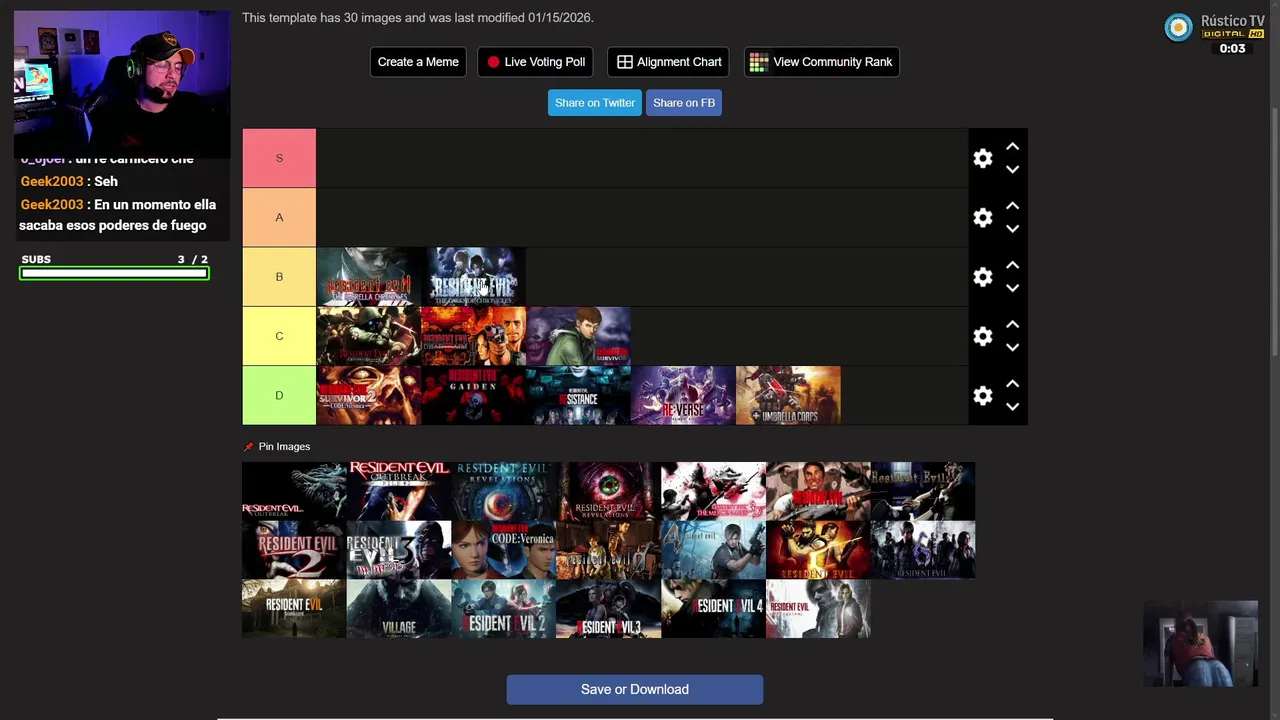Pick the Resident Evil 6 thumbnail
The height and width of the screenshot is (720, 1280).
923,550
